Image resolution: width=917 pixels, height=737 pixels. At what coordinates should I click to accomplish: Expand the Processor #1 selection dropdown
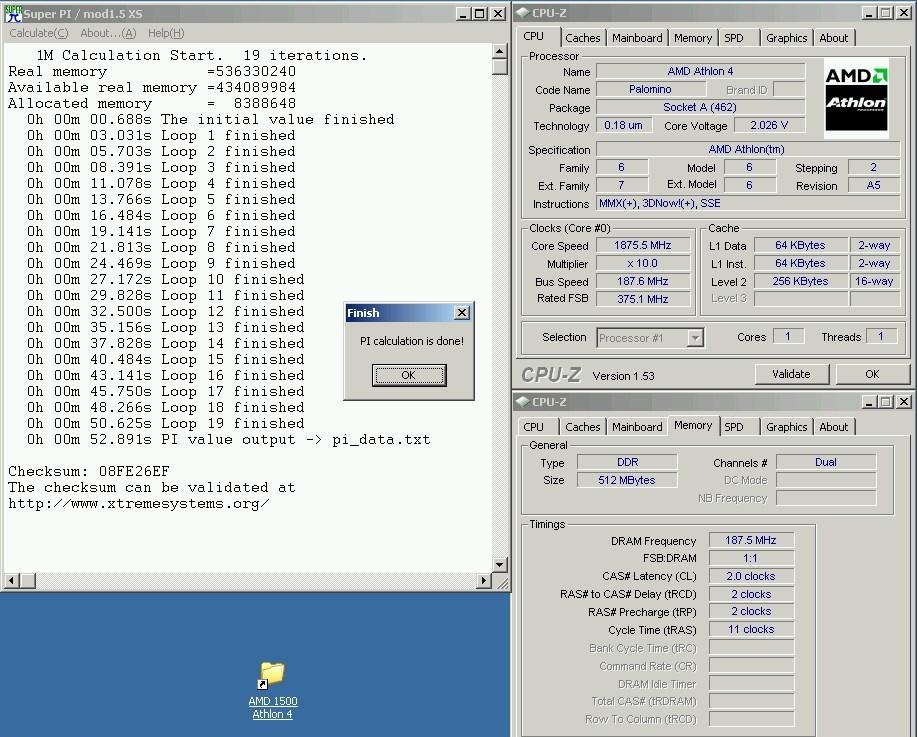(x=695, y=338)
